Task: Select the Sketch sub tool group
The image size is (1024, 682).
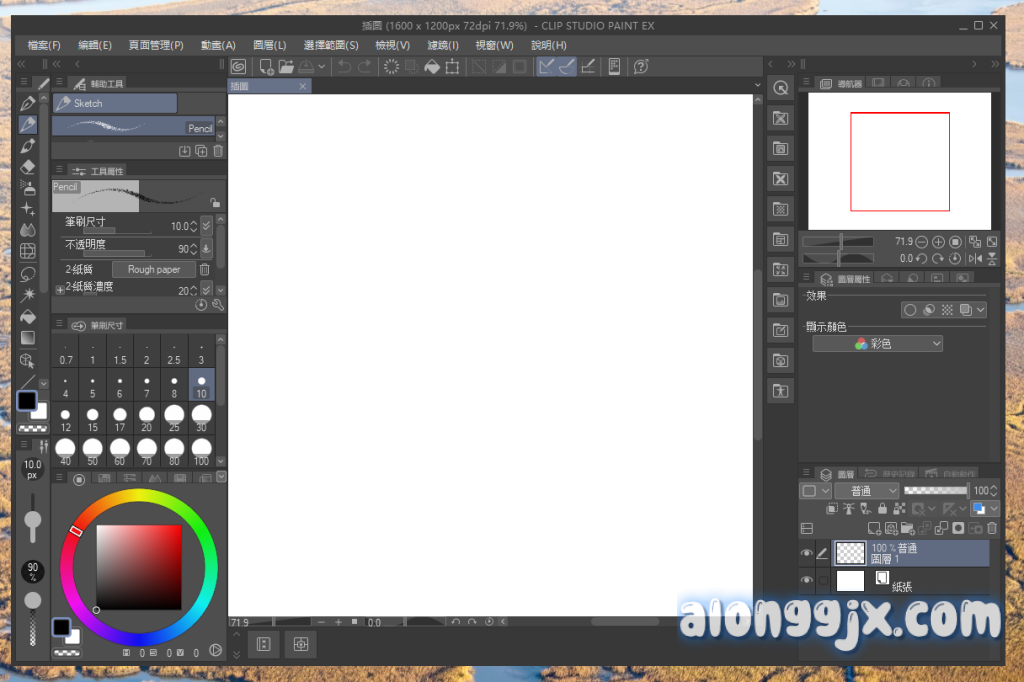Action: tap(115, 103)
